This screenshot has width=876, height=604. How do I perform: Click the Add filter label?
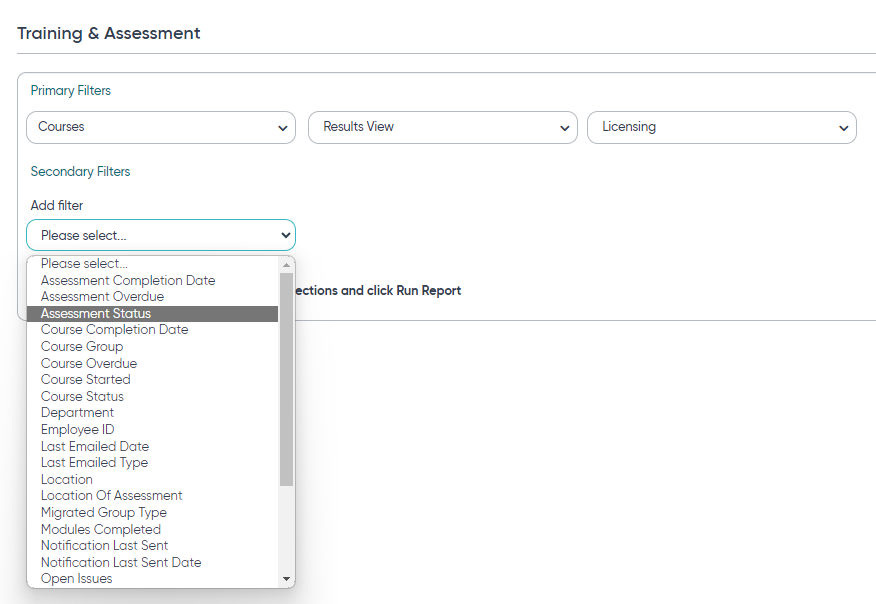point(57,206)
